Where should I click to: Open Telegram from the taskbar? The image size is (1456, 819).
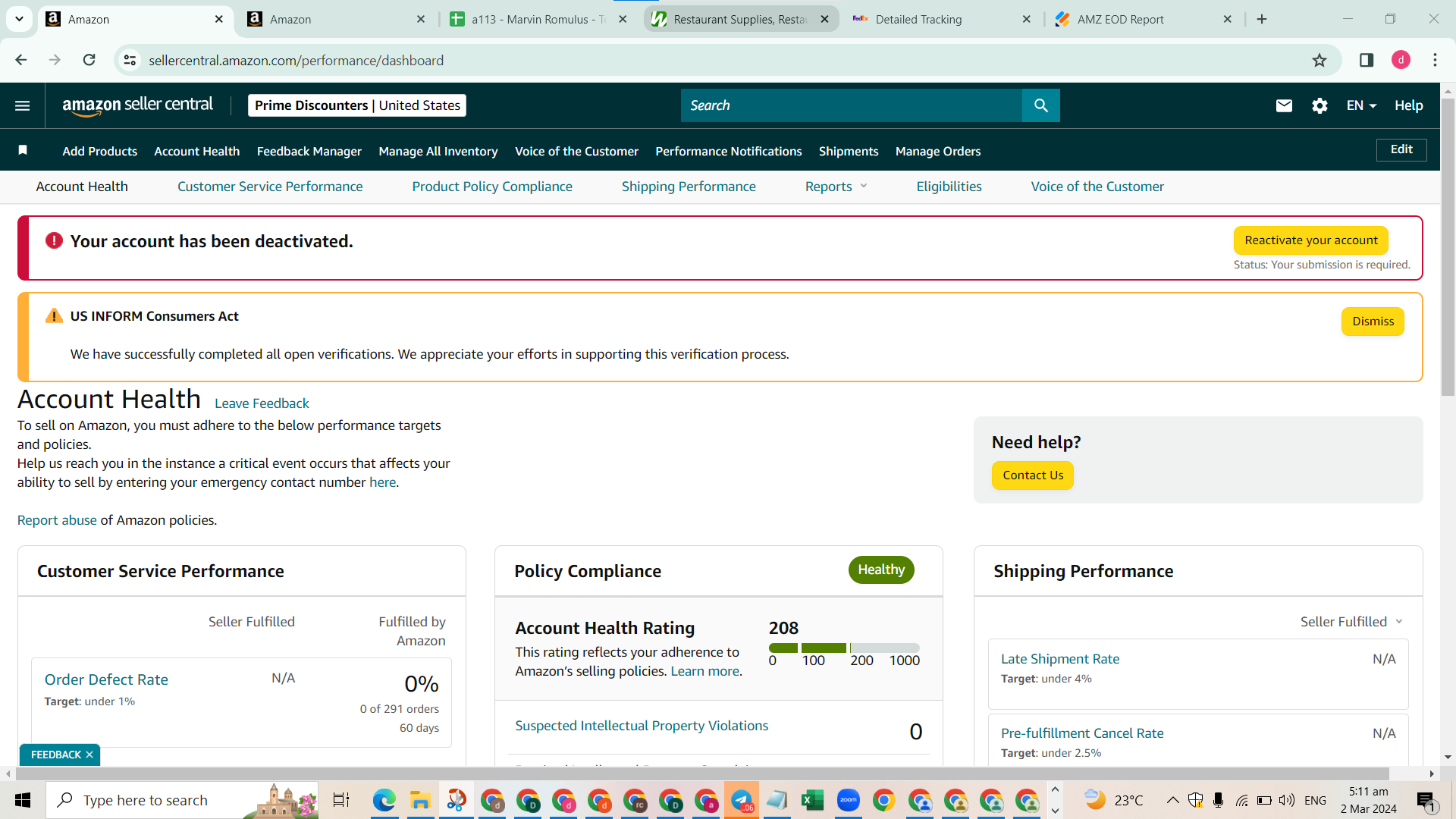pyautogui.click(x=742, y=800)
